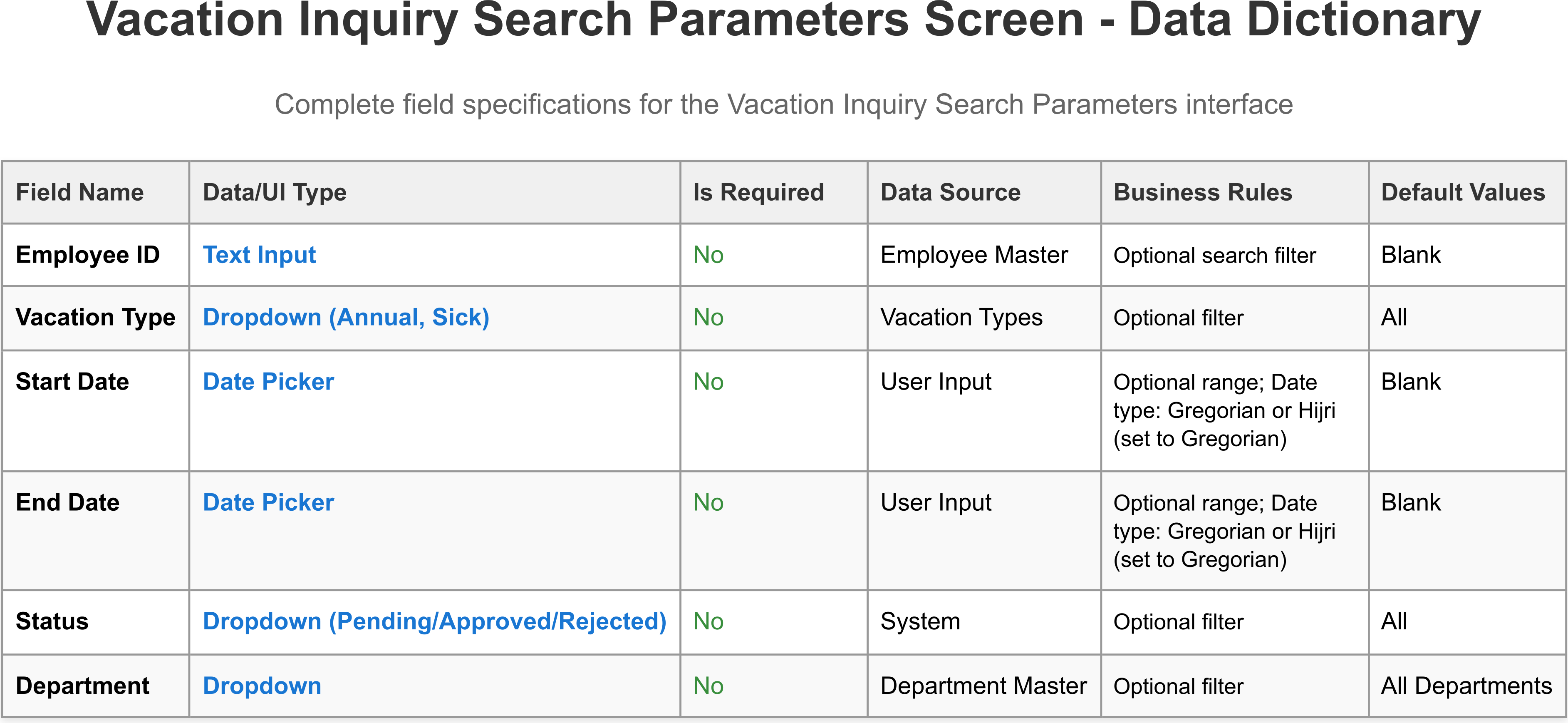
Task: Click the Is Required column header
Action: click(x=758, y=192)
